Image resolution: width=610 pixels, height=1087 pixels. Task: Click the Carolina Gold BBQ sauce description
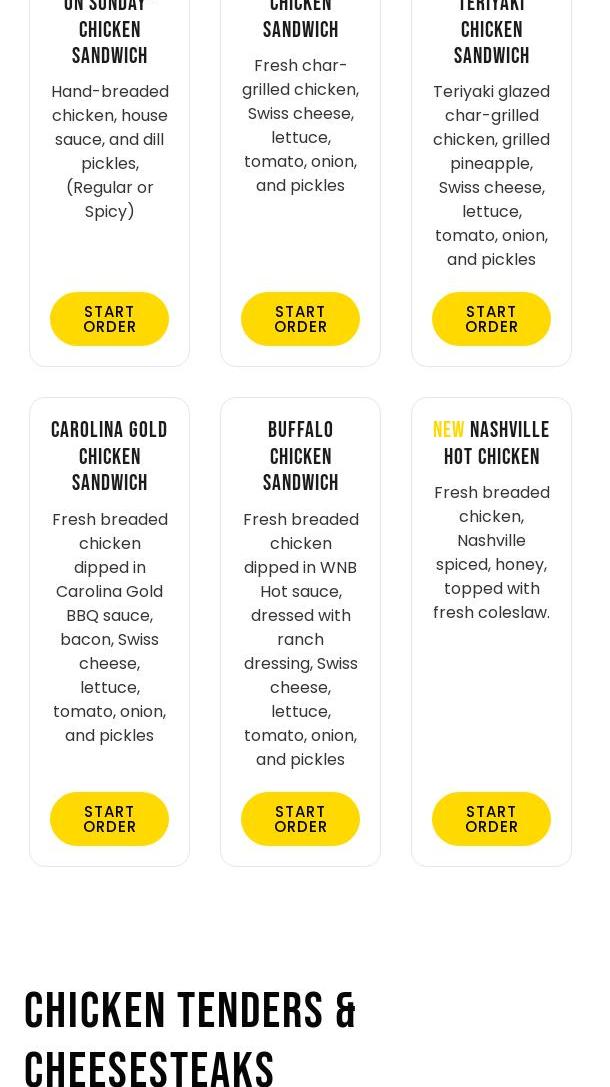109,627
